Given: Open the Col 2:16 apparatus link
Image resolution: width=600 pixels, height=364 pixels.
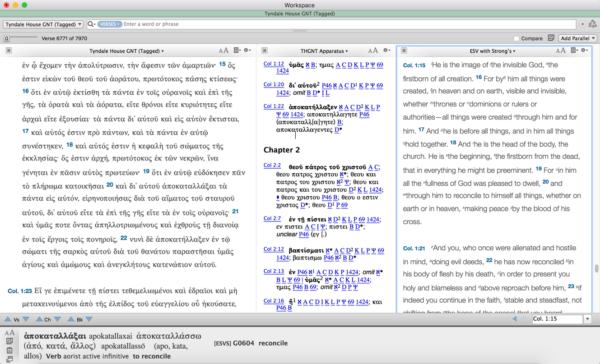Looking at the screenshot, I should pos(274,301).
